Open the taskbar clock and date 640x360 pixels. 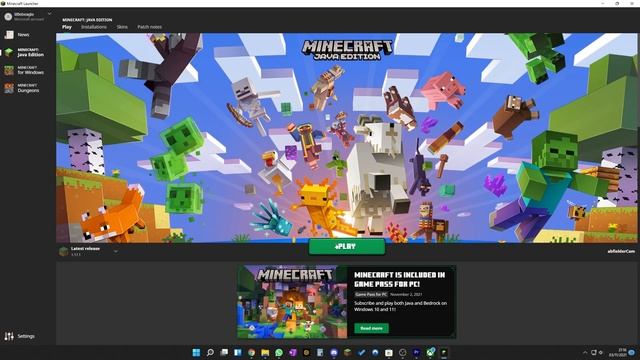pos(618,352)
